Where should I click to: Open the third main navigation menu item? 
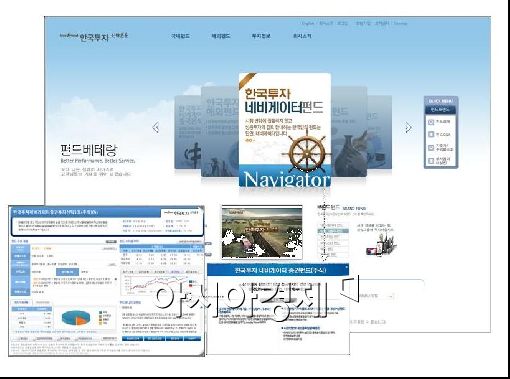[261, 36]
